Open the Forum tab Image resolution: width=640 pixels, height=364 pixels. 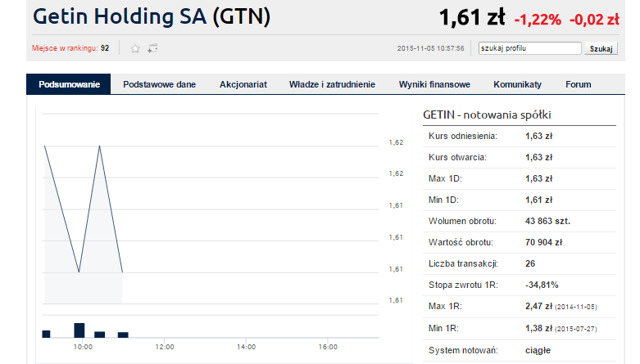(578, 84)
